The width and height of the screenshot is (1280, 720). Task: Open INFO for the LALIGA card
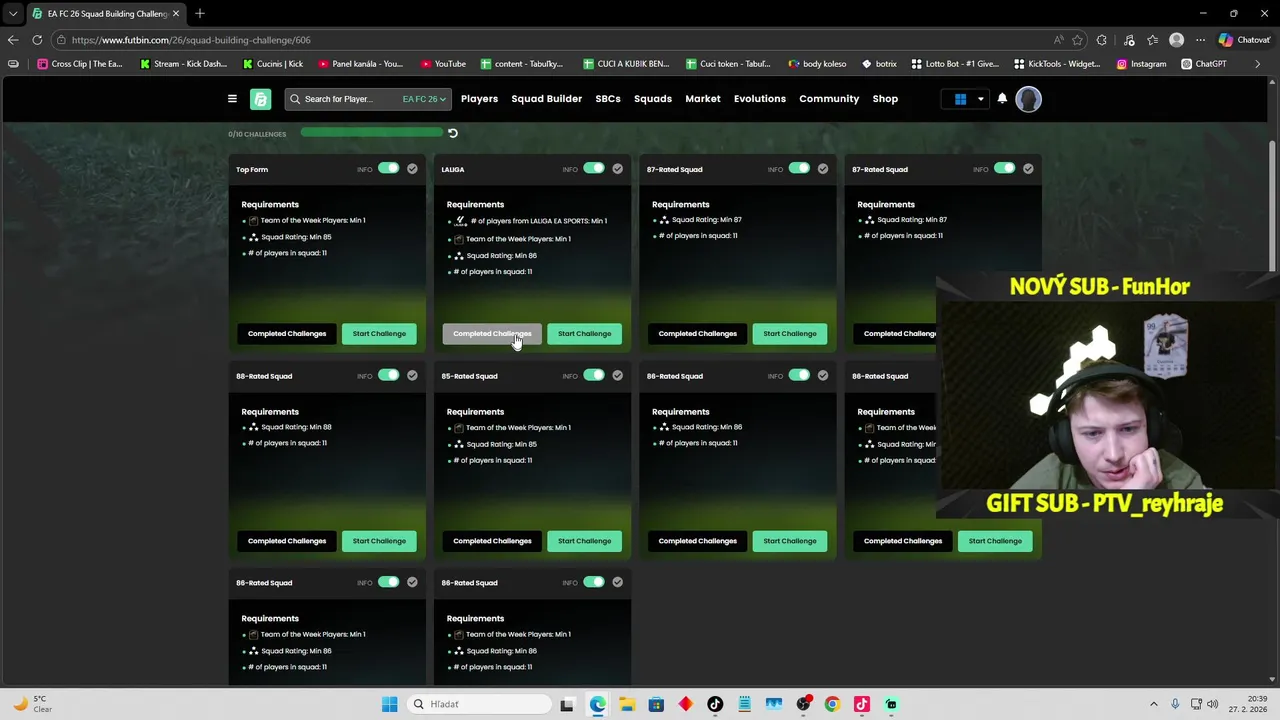pyautogui.click(x=570, y=169)
